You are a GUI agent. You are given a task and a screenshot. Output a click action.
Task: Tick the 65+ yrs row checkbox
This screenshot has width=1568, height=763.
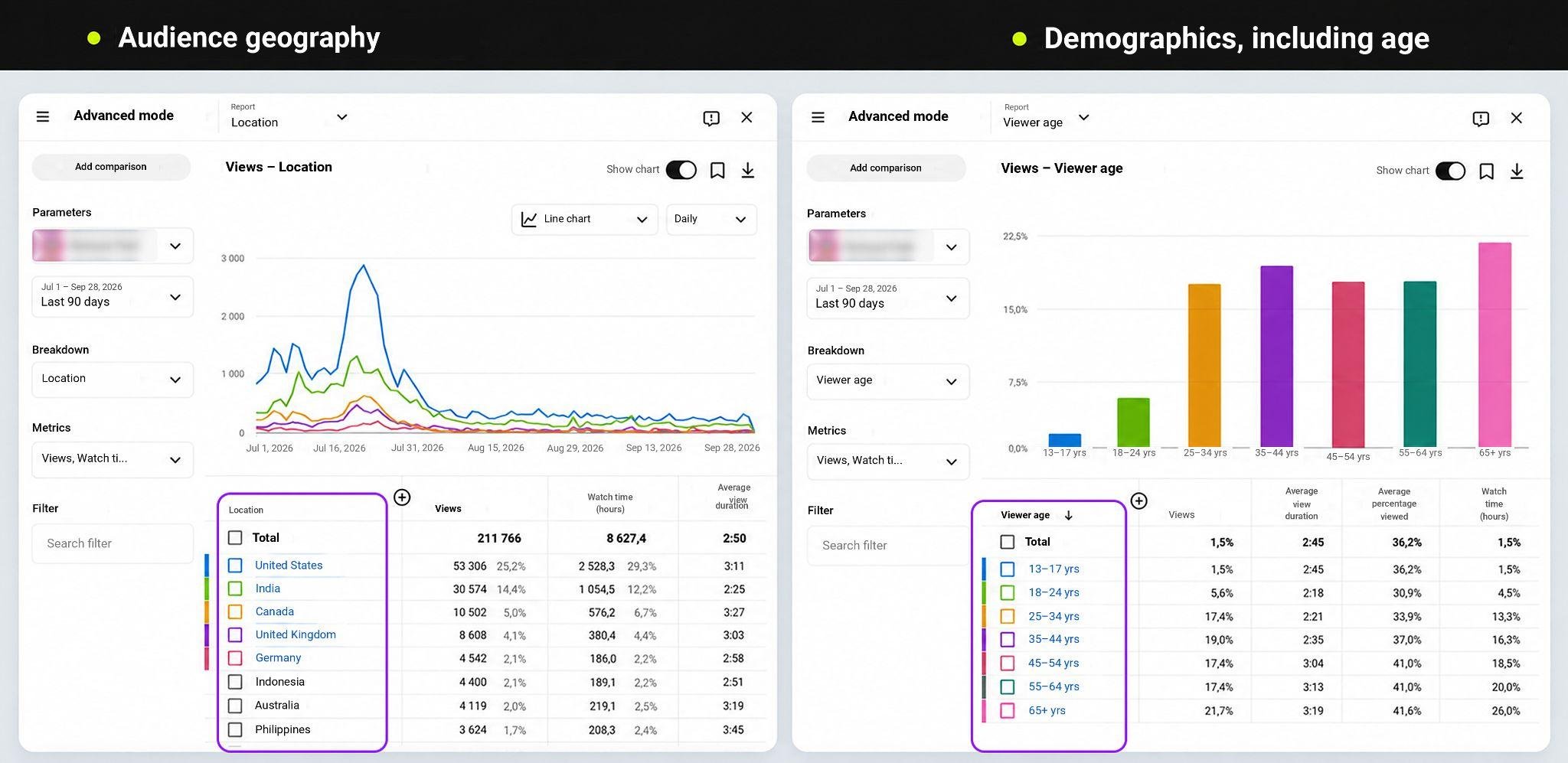(x=1008, y=711)
